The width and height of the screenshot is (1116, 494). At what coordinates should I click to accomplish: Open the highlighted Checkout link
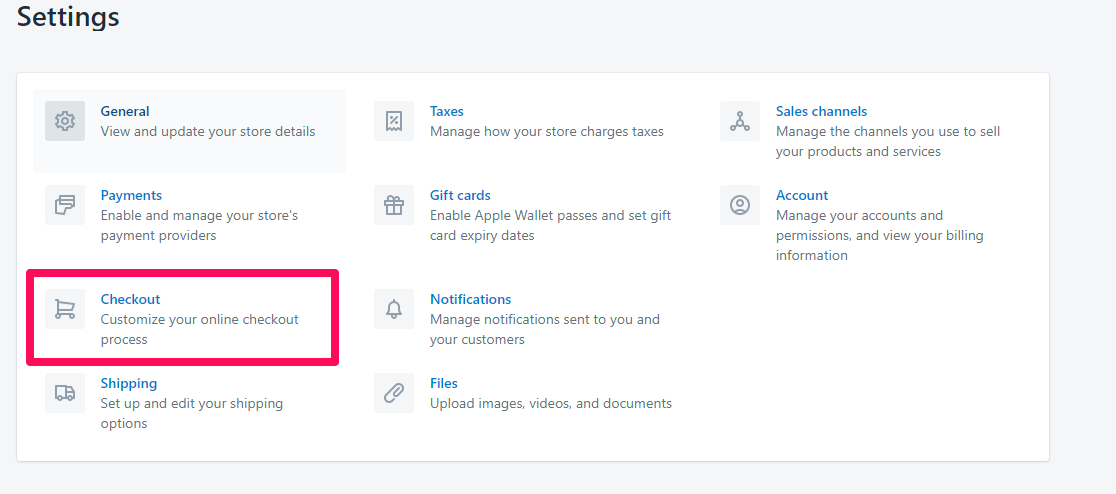130,299
